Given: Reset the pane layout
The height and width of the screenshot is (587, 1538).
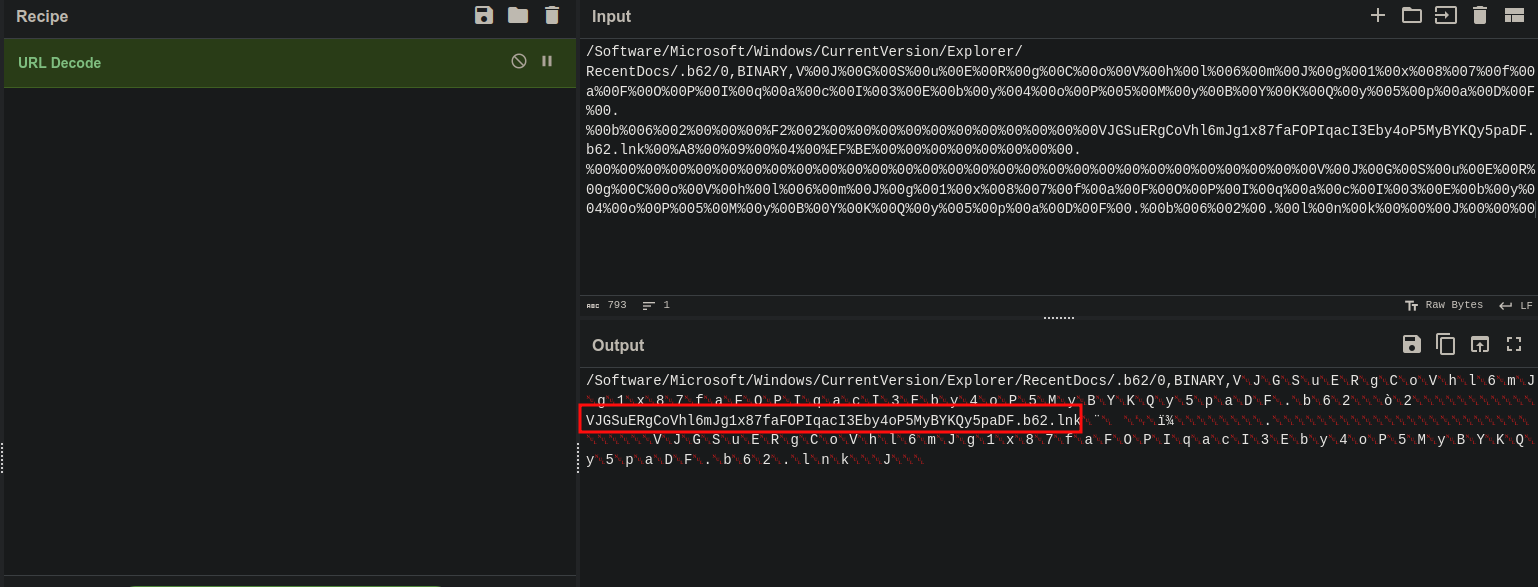Looking at the screenshot, I should [x=1514, y=15].
